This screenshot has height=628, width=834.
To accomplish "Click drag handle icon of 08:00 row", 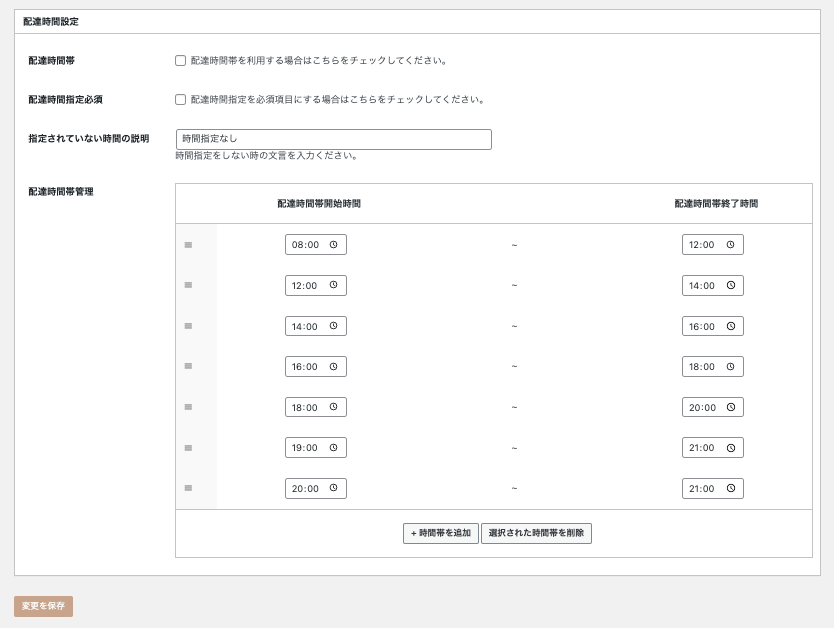I will pyautogui.click(x=188, y=245).
